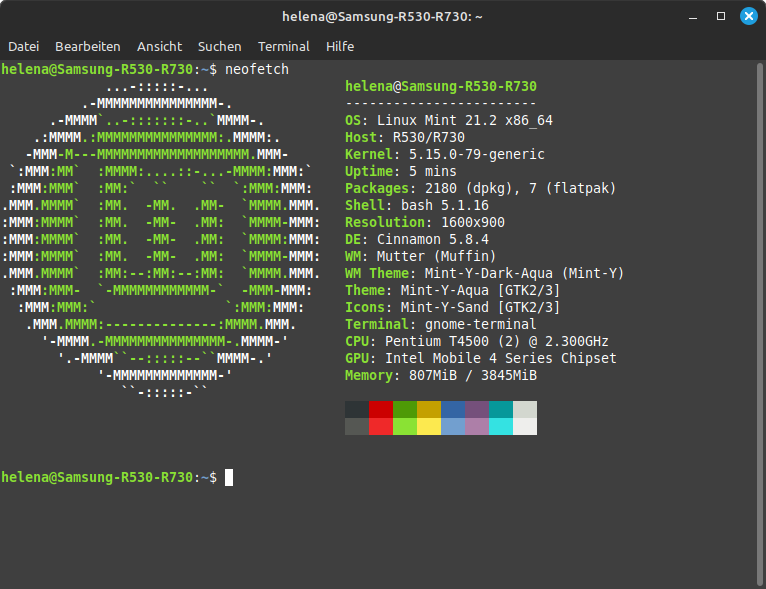Minimize the terminal window
Image resolution: width=766 pixels, height=589 pixels.
pyautogui.click(x=693, y=17)
